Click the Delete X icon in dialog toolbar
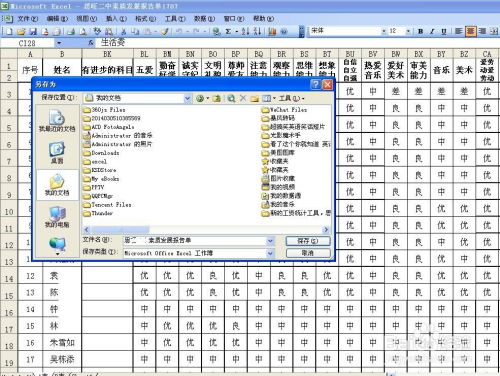Screen dimensions: 500x376 click(x=243, y=98)
